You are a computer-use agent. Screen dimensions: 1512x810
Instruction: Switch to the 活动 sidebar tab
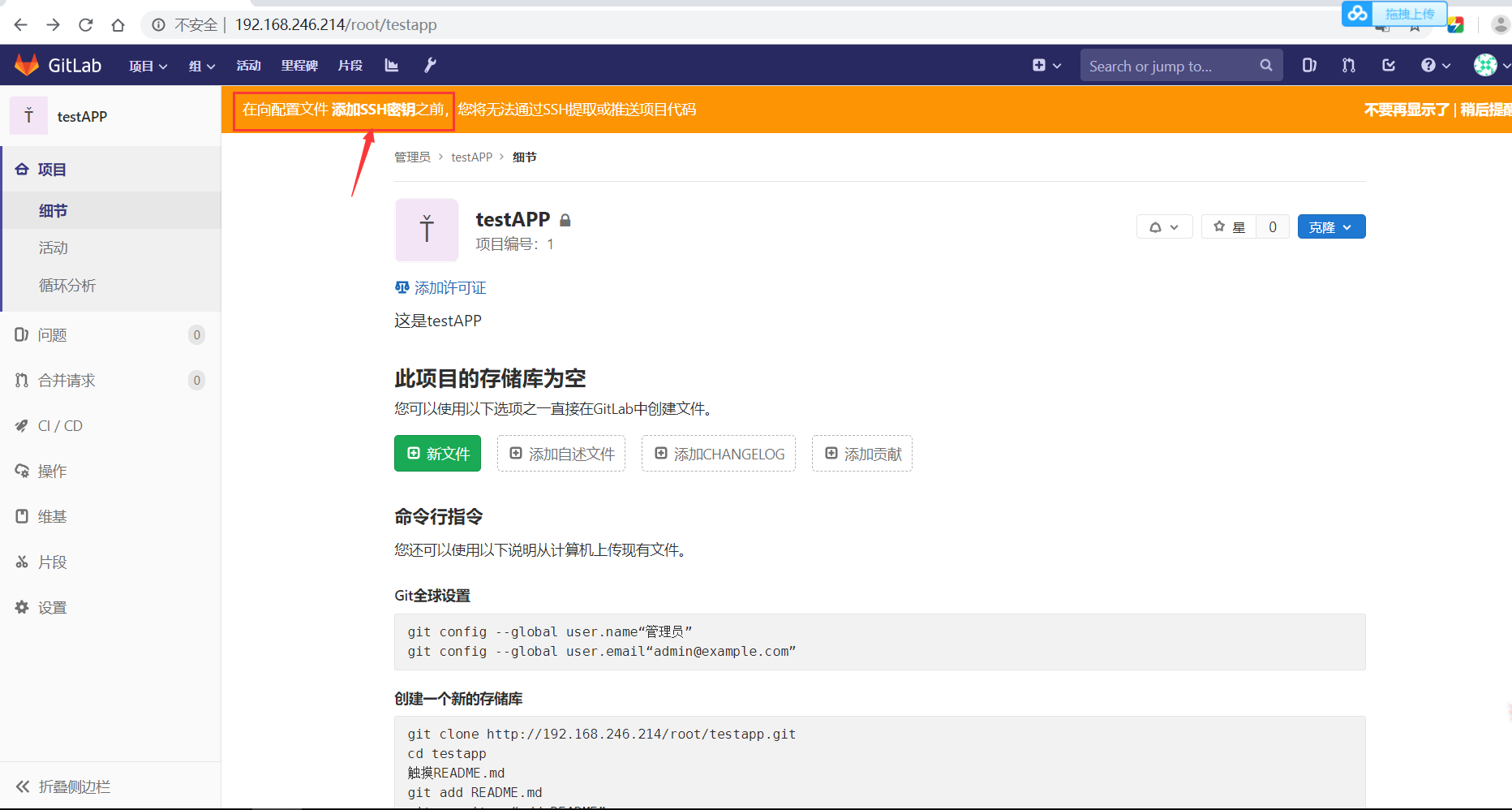click(x=53, y=248)
